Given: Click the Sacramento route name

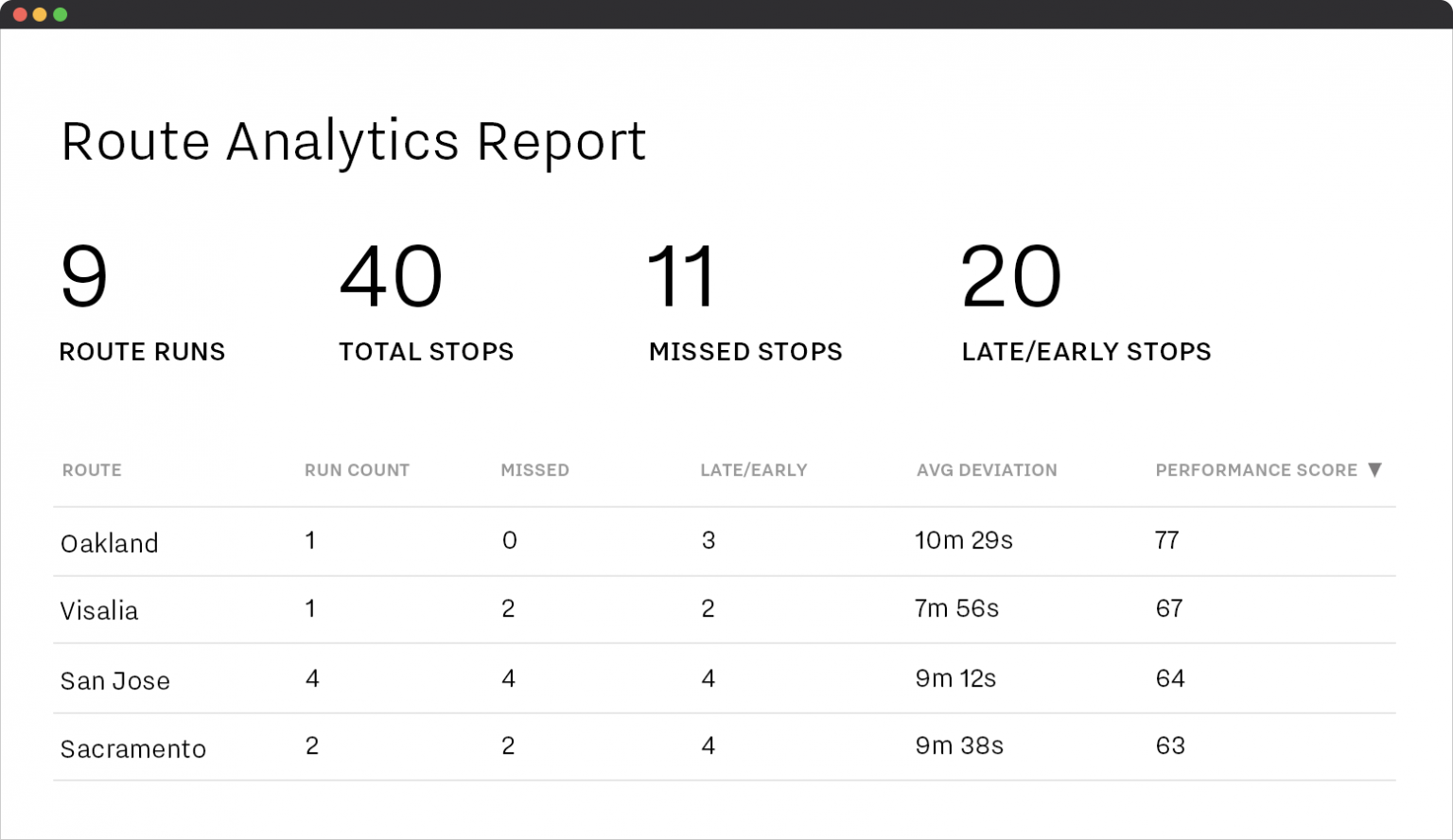Looking at the screenshot, I should 132,747.
